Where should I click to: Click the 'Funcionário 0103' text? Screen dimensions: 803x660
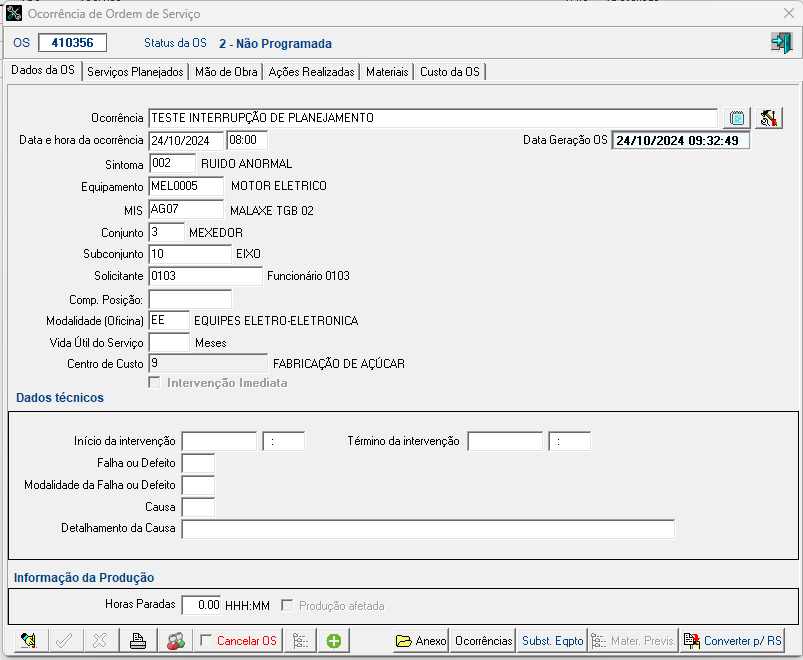point(308,276)
